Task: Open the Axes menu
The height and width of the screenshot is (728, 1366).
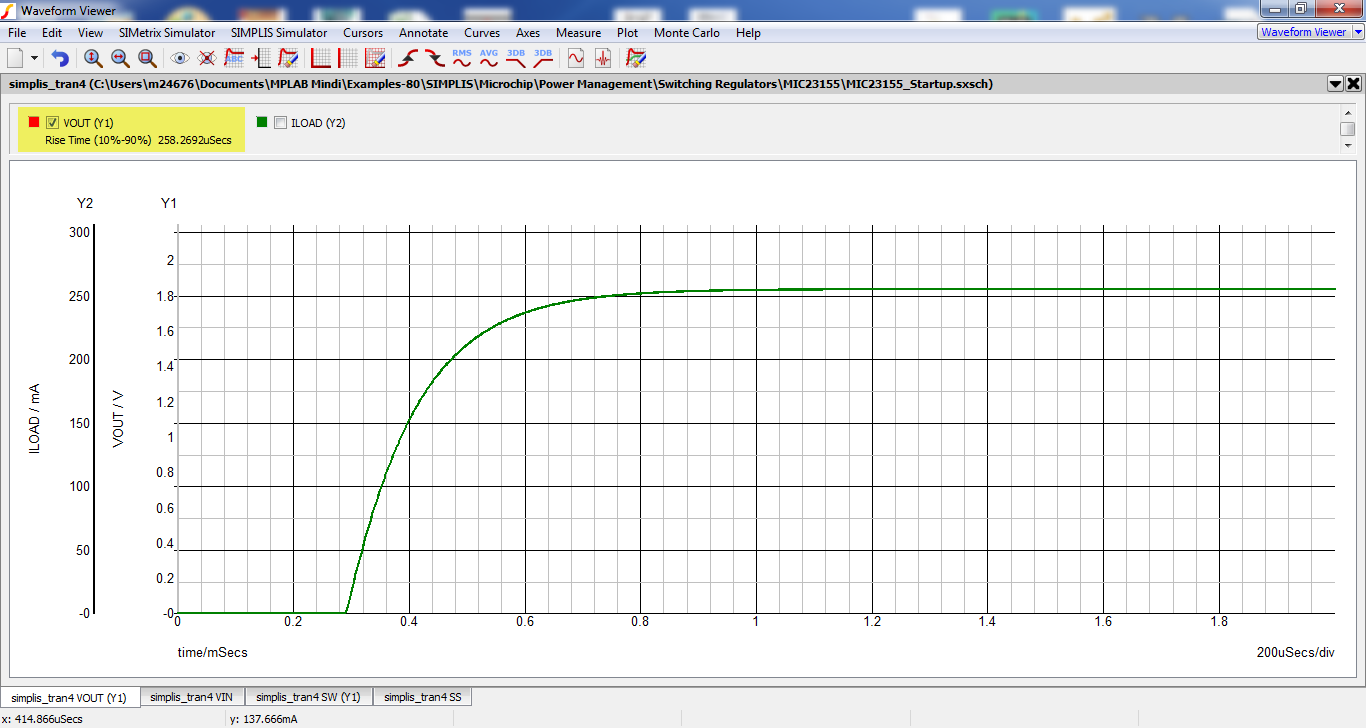Action: pos(528,33)
